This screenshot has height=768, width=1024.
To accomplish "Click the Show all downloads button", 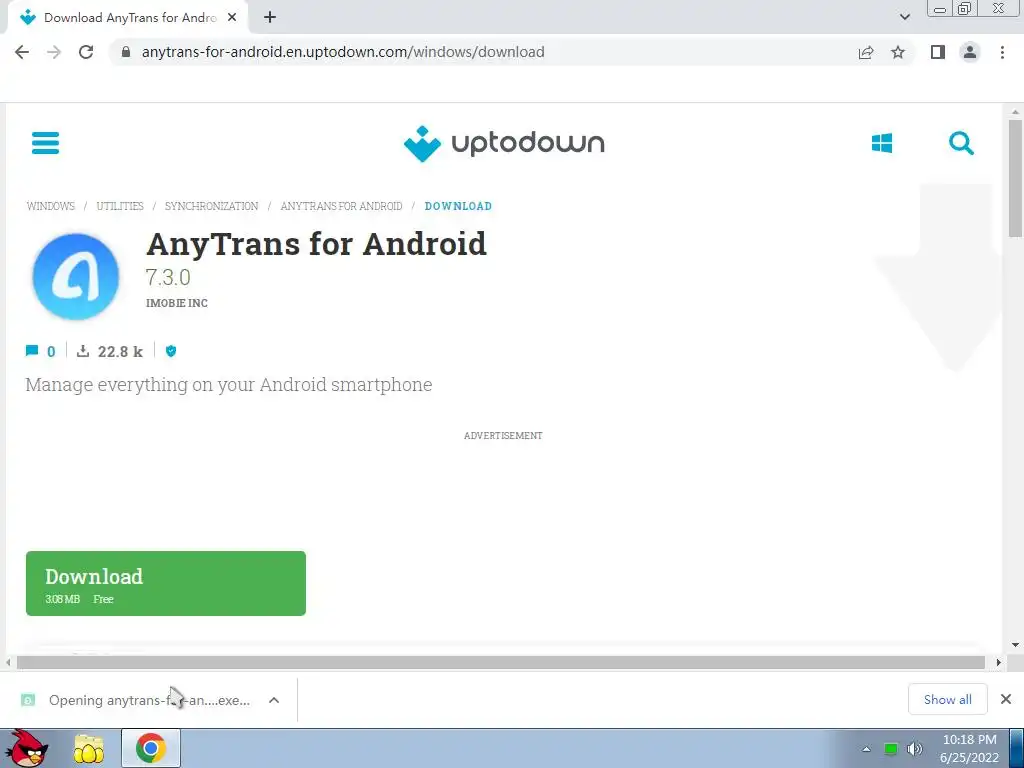I will [948, 699].
